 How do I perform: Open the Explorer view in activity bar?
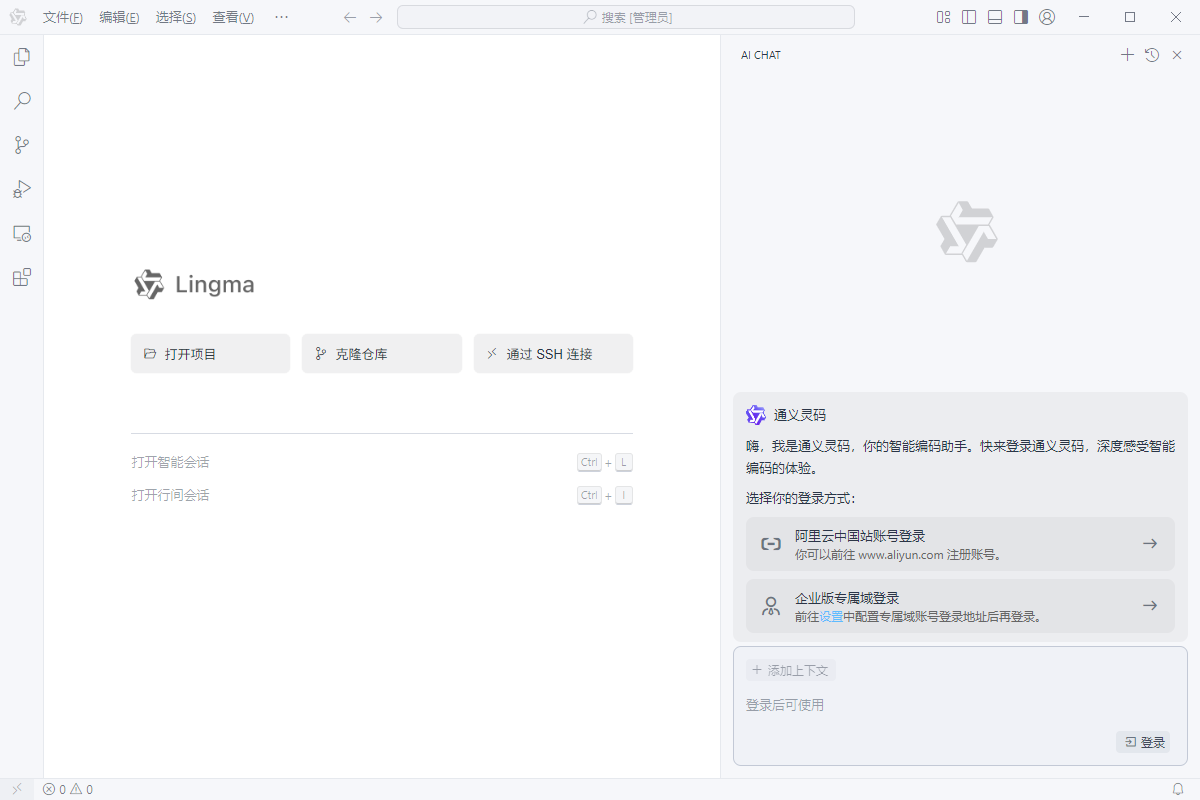coord(21,57)
